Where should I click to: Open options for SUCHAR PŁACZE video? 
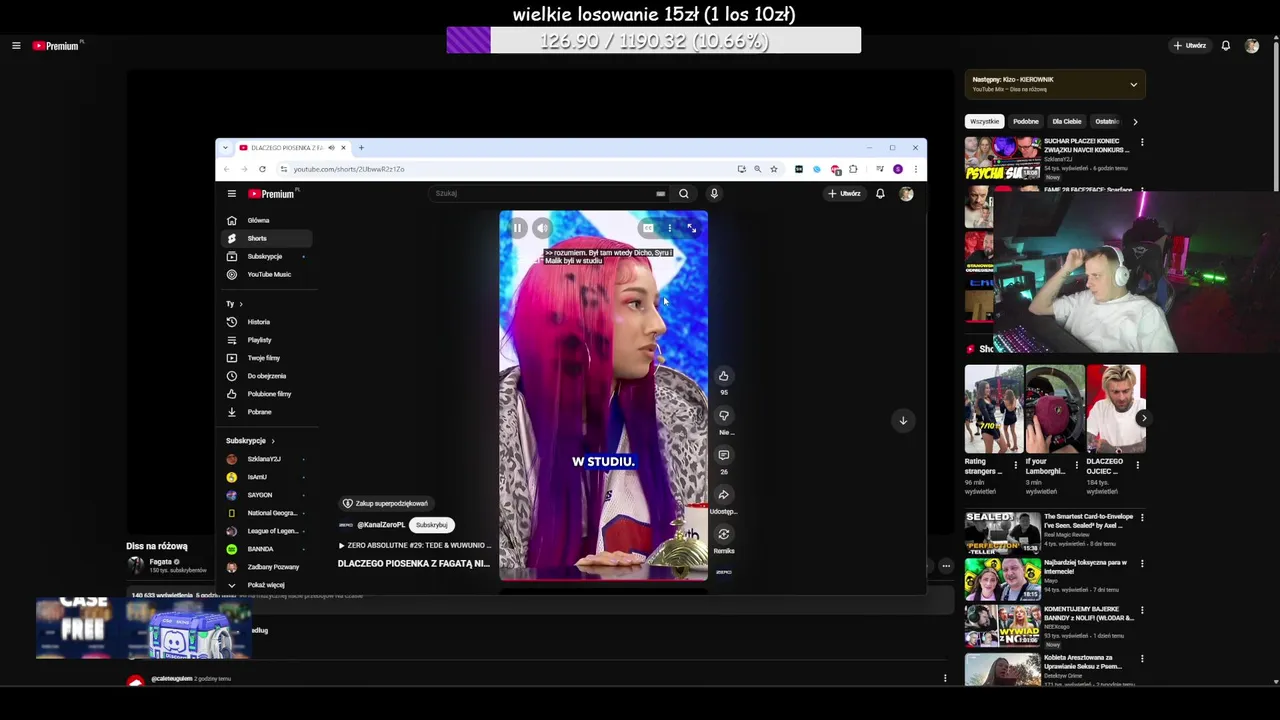(1142, 142)
